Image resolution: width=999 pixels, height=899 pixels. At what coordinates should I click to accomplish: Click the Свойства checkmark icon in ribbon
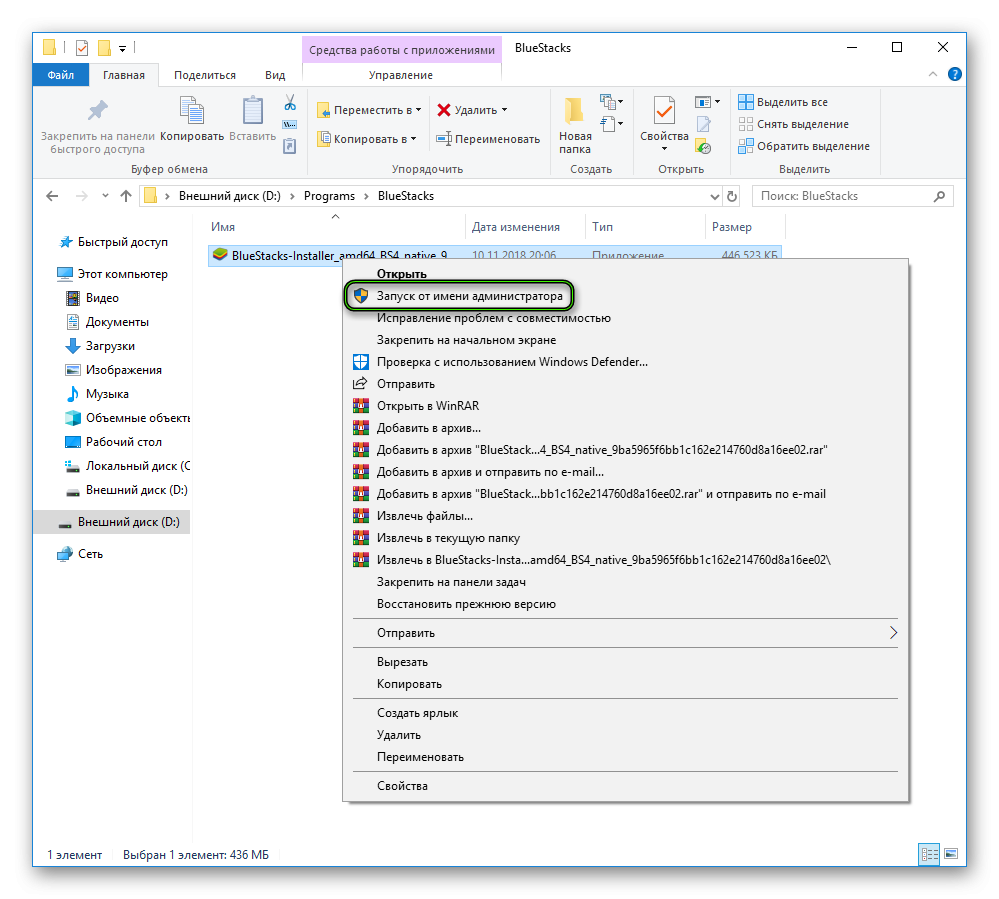tap(664, 111)
